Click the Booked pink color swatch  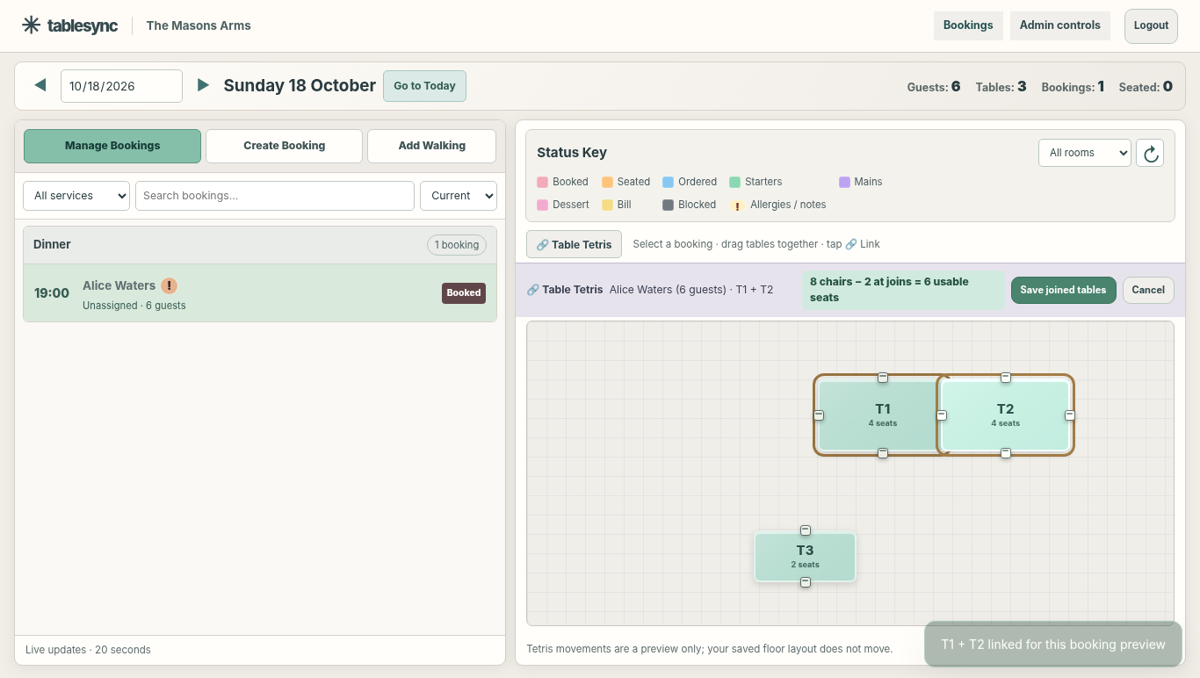pos(543,182)
